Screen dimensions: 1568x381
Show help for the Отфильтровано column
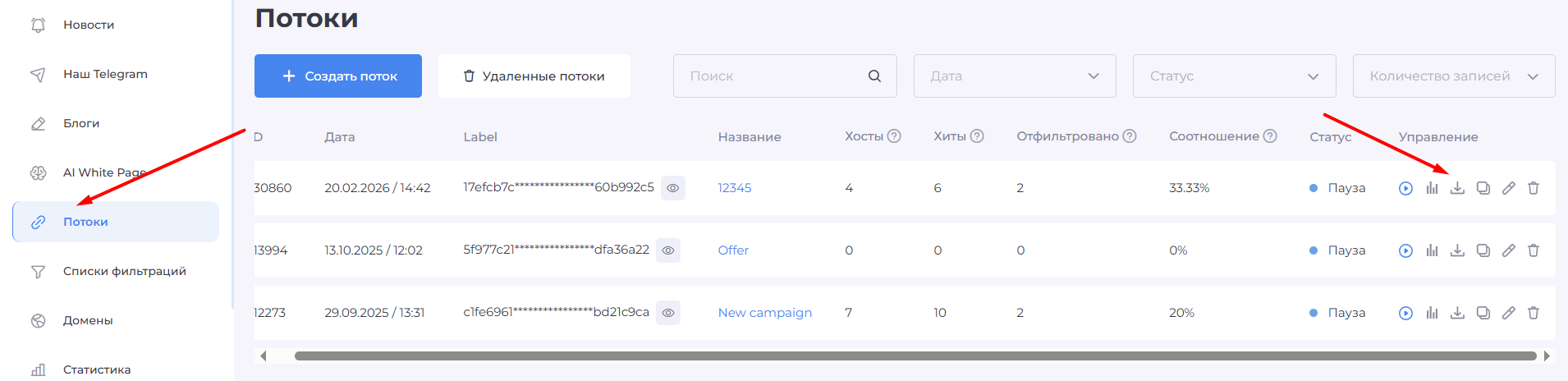click(1130, 136)
